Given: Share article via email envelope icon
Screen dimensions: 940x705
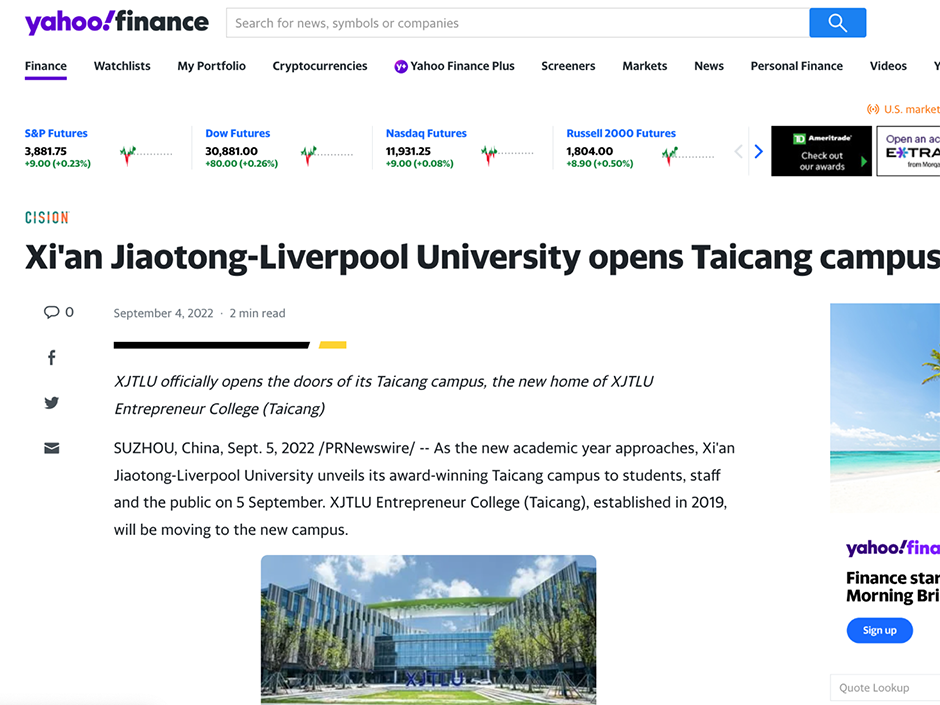Looking at the screenshot, I should (x=52, y=448).
